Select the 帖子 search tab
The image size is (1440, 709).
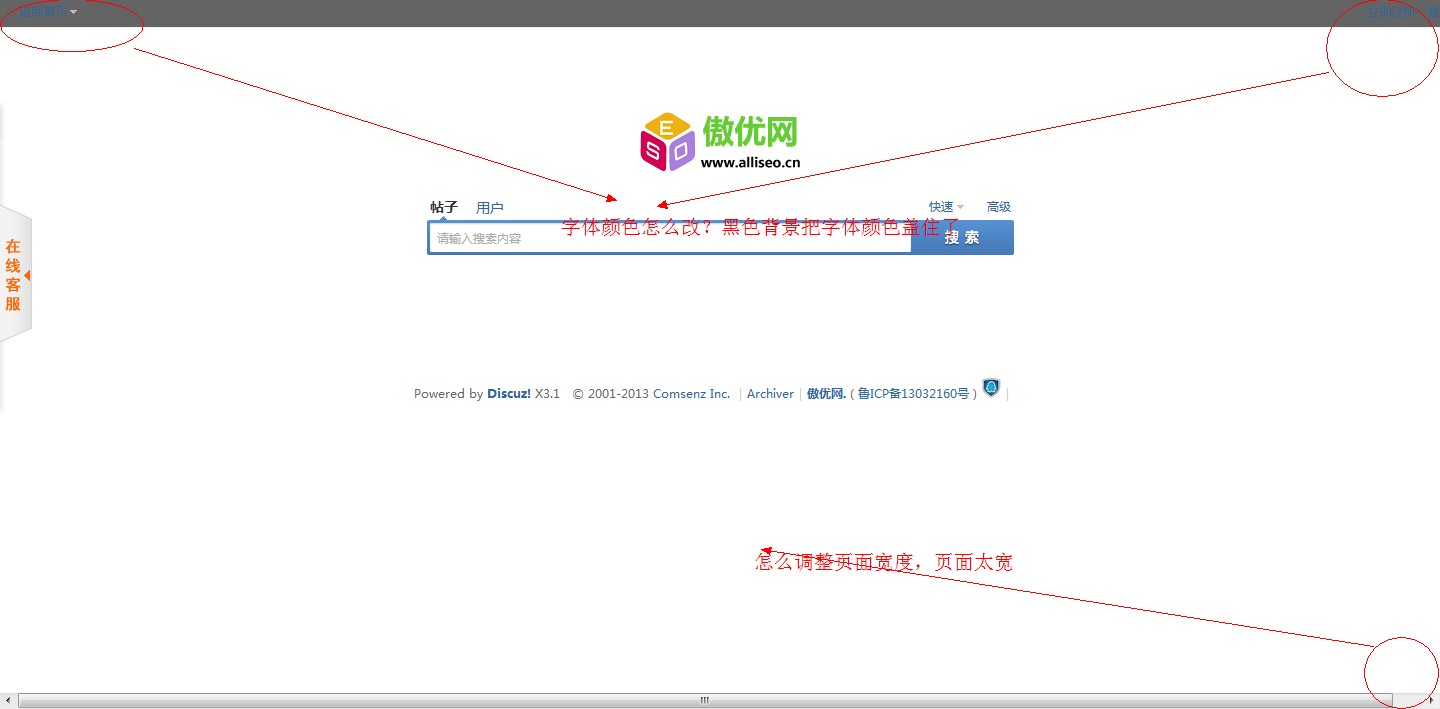[x=444, y=207]
